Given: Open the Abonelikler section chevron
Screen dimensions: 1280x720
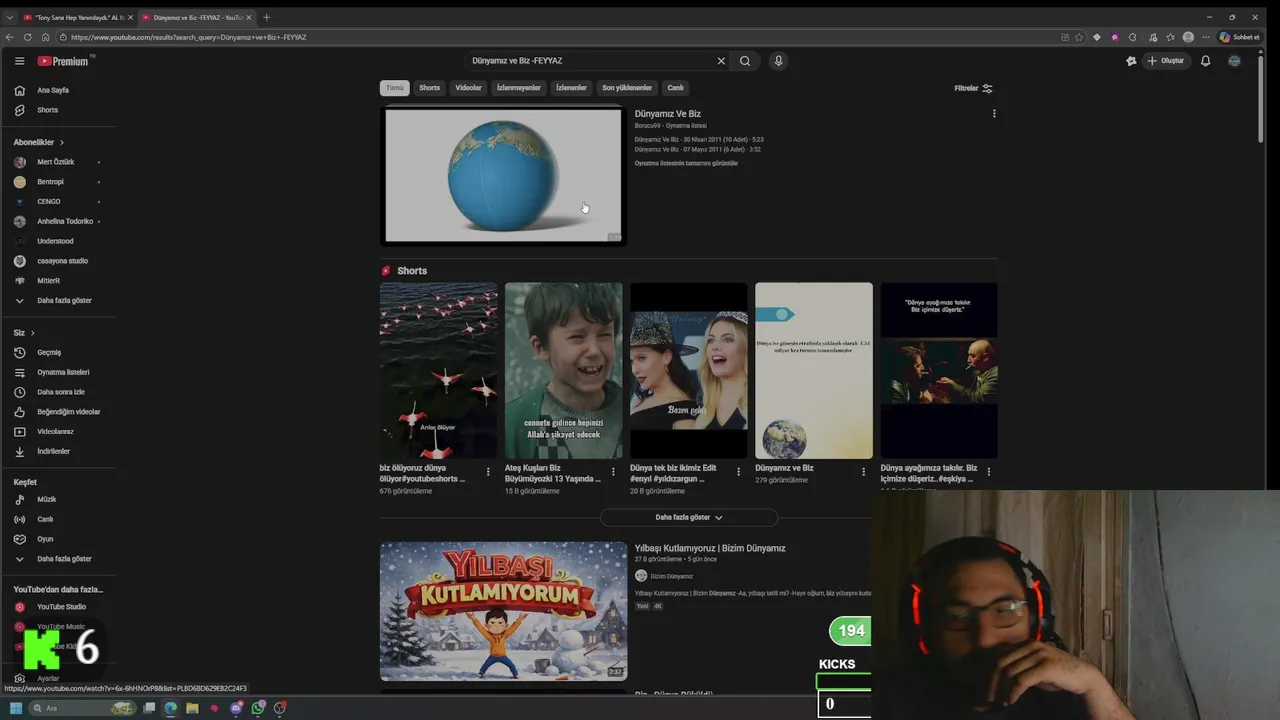Looking at the screenshot, I should (x=62, y=142).
